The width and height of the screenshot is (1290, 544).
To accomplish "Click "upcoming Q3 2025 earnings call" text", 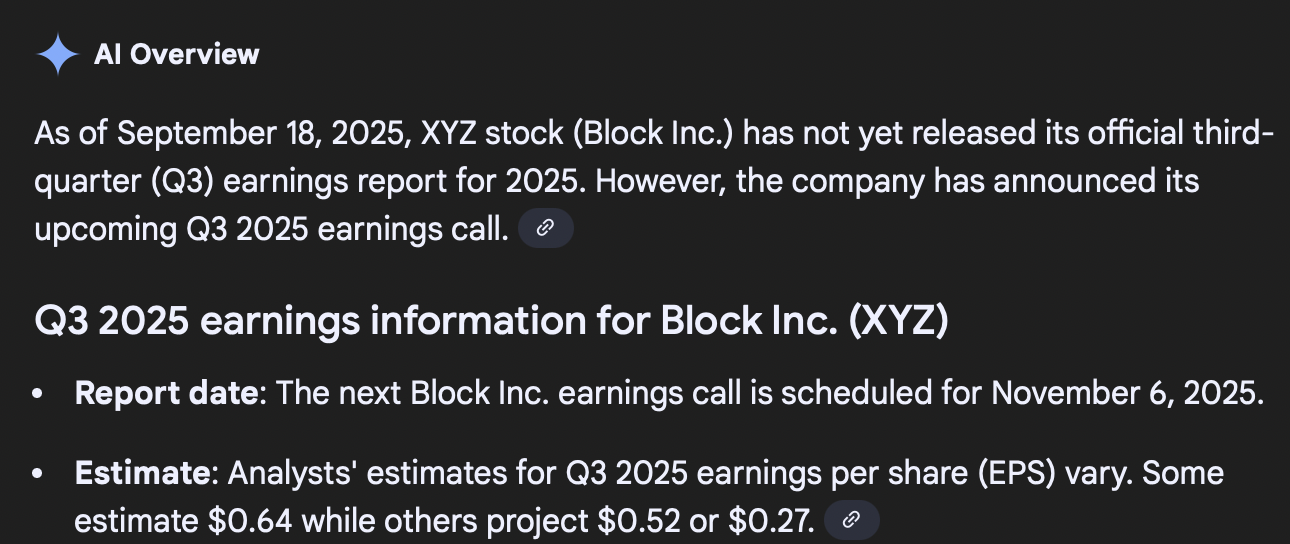I will coord(266,229).
